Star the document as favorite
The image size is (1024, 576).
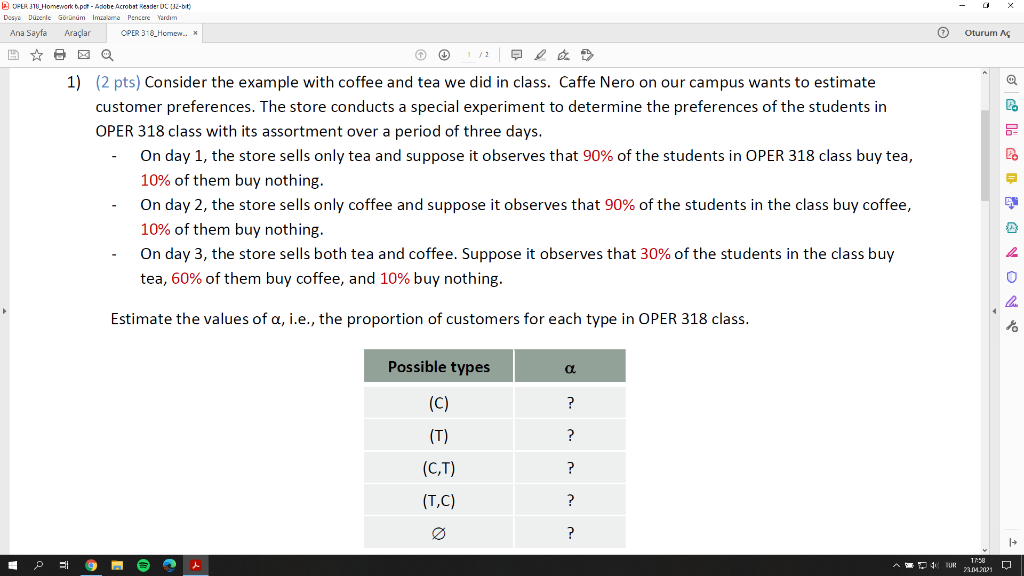tap(37, 55)
